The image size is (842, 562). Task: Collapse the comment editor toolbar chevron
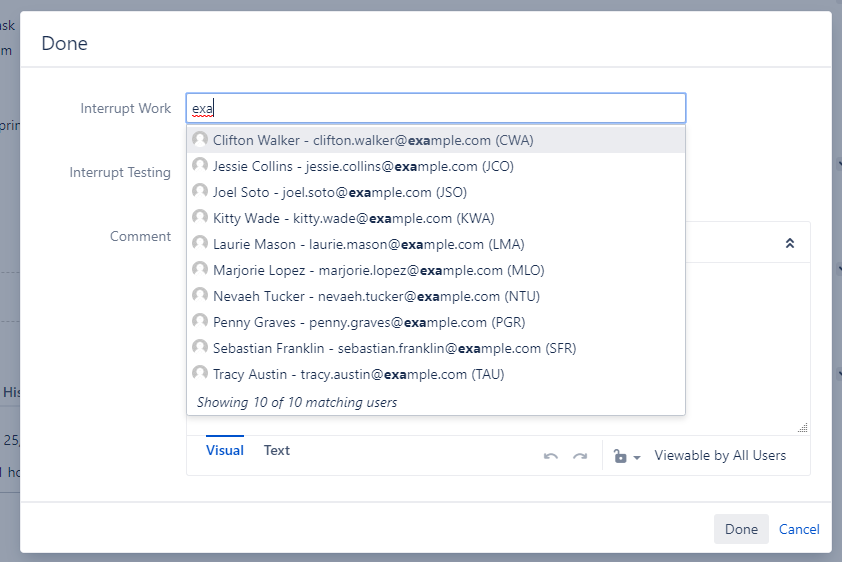tap(789, 243)
